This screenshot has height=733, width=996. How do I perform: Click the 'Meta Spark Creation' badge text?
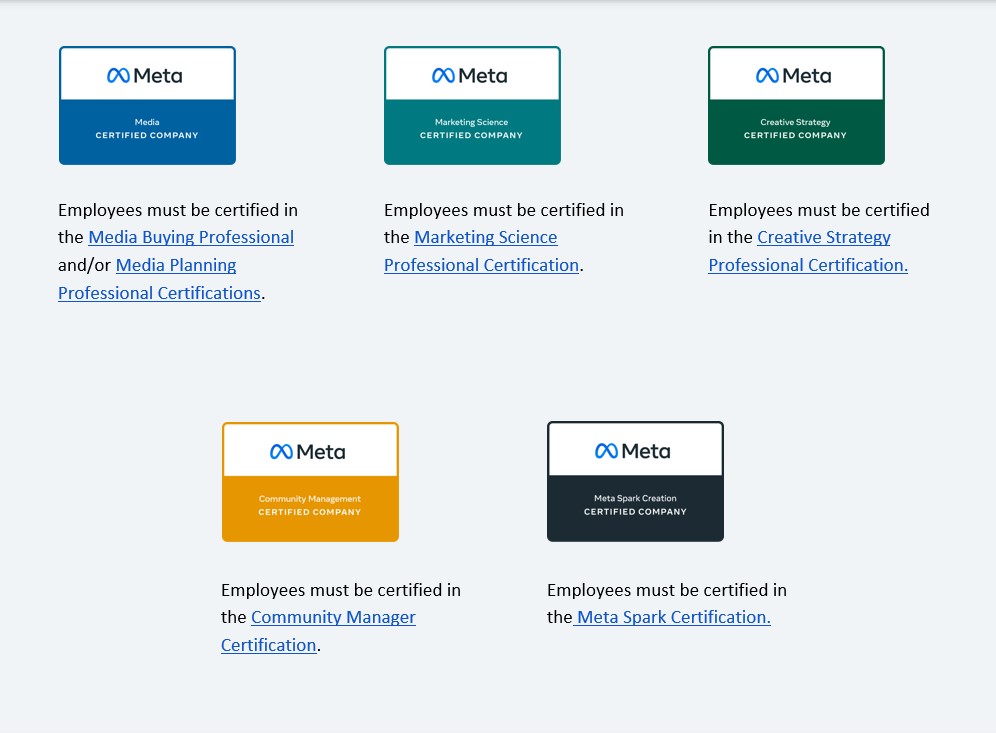pyautogui.click(x=635, y=498)
